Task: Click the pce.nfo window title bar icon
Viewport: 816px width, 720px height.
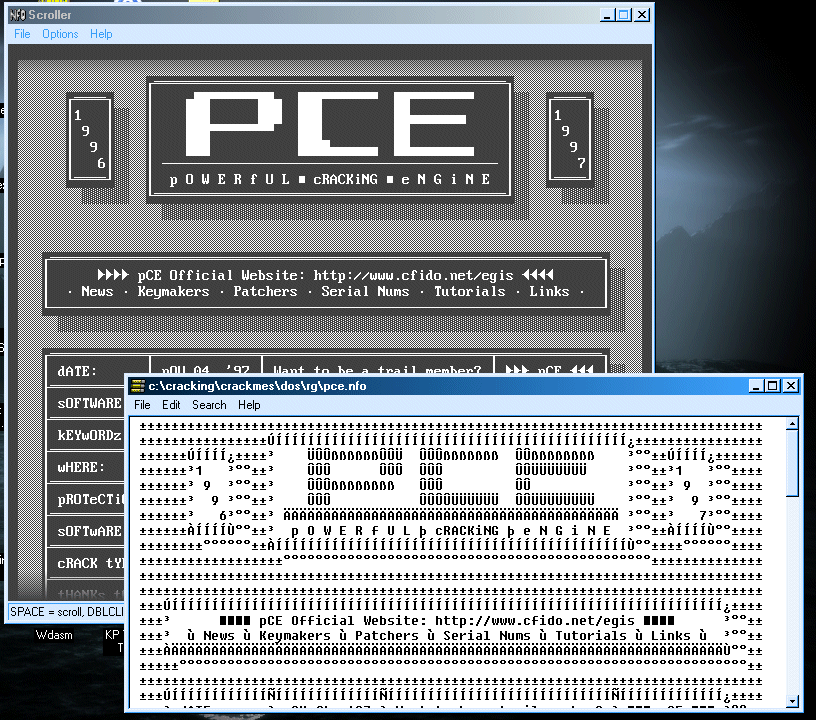Action: coord(138,386)
